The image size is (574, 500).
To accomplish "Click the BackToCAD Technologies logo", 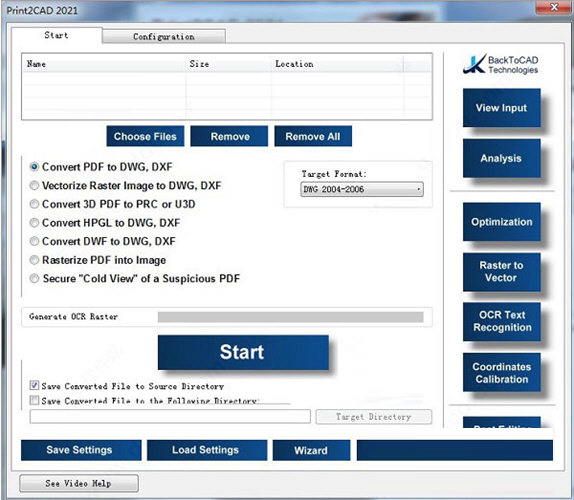I will click(x=500, y=64).
